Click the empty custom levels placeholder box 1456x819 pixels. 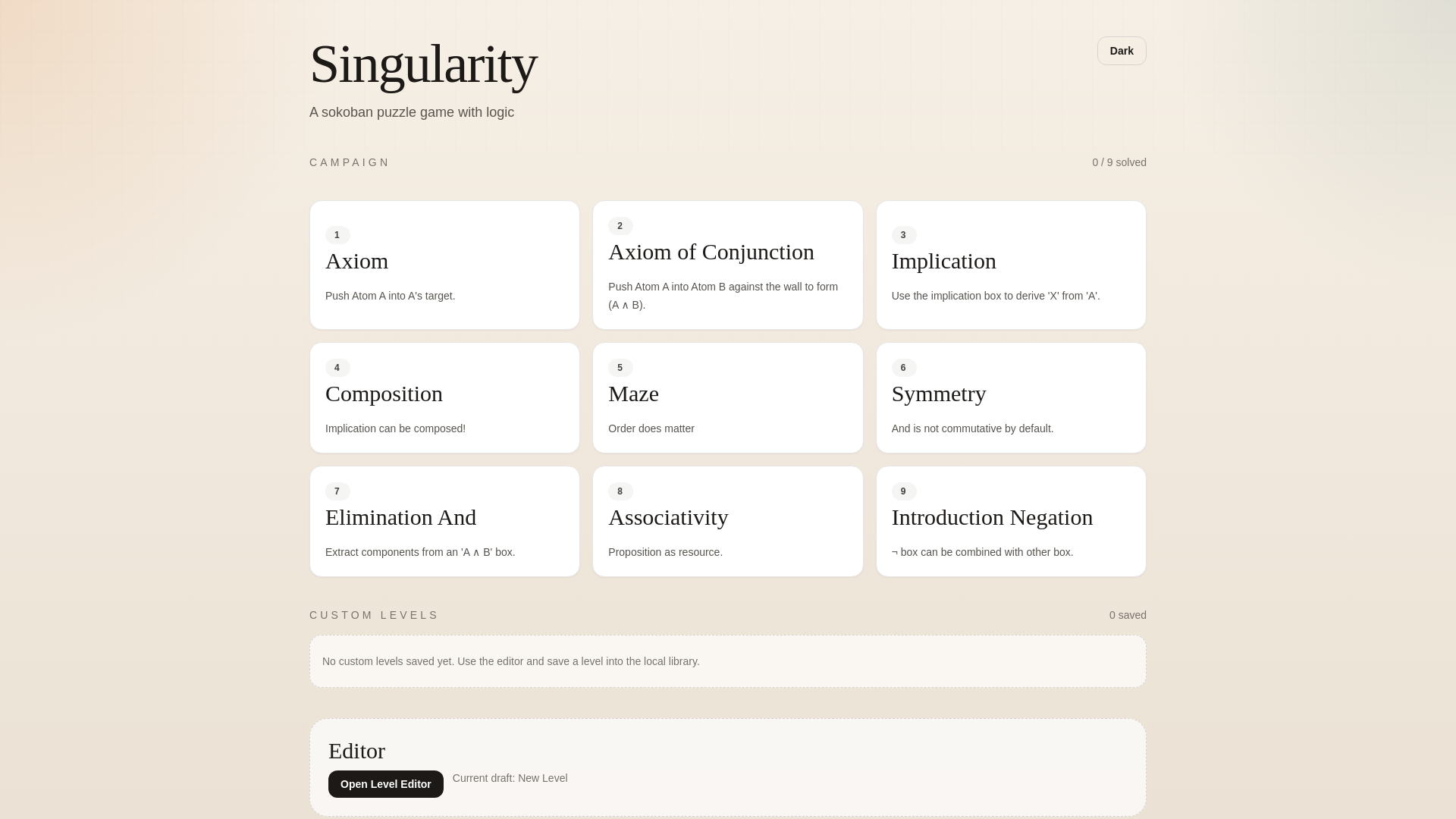point(727,661)
